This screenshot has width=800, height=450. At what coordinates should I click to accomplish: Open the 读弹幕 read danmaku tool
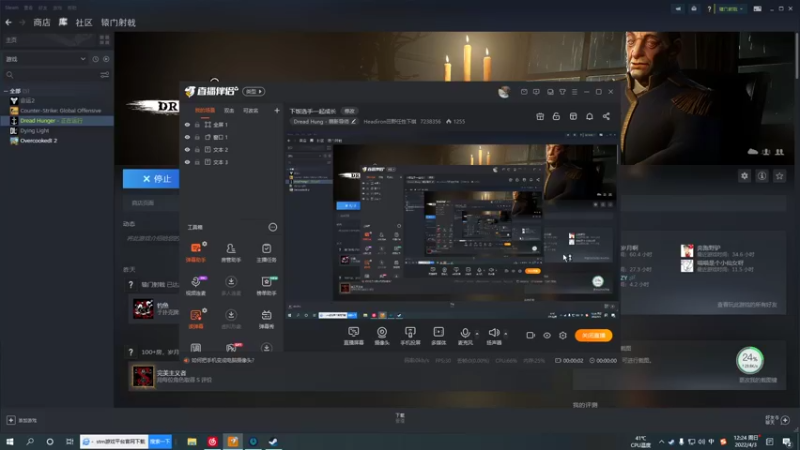click(196, 319)
